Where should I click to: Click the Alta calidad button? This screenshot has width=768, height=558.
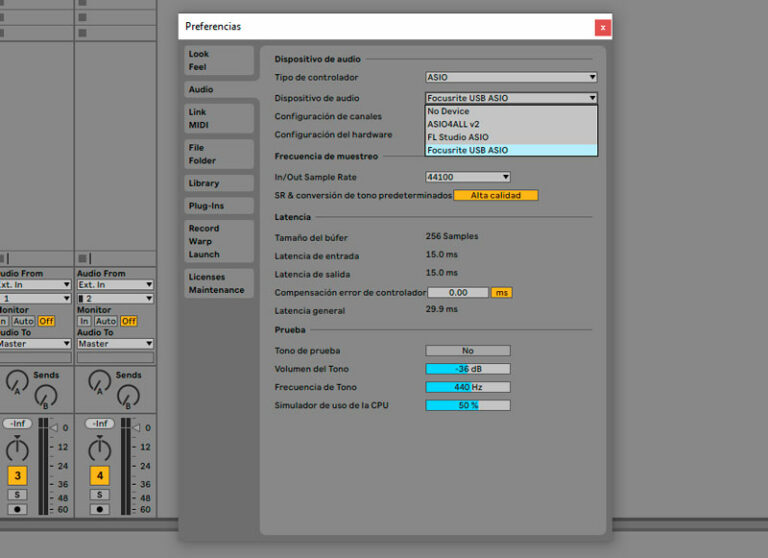point(496,195)
